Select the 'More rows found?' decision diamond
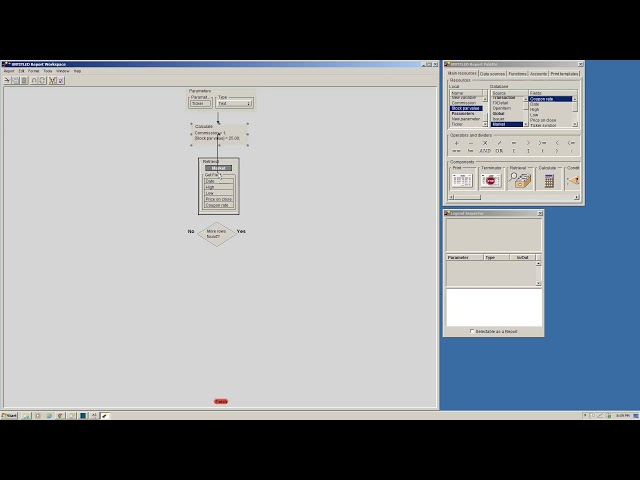 217,234
